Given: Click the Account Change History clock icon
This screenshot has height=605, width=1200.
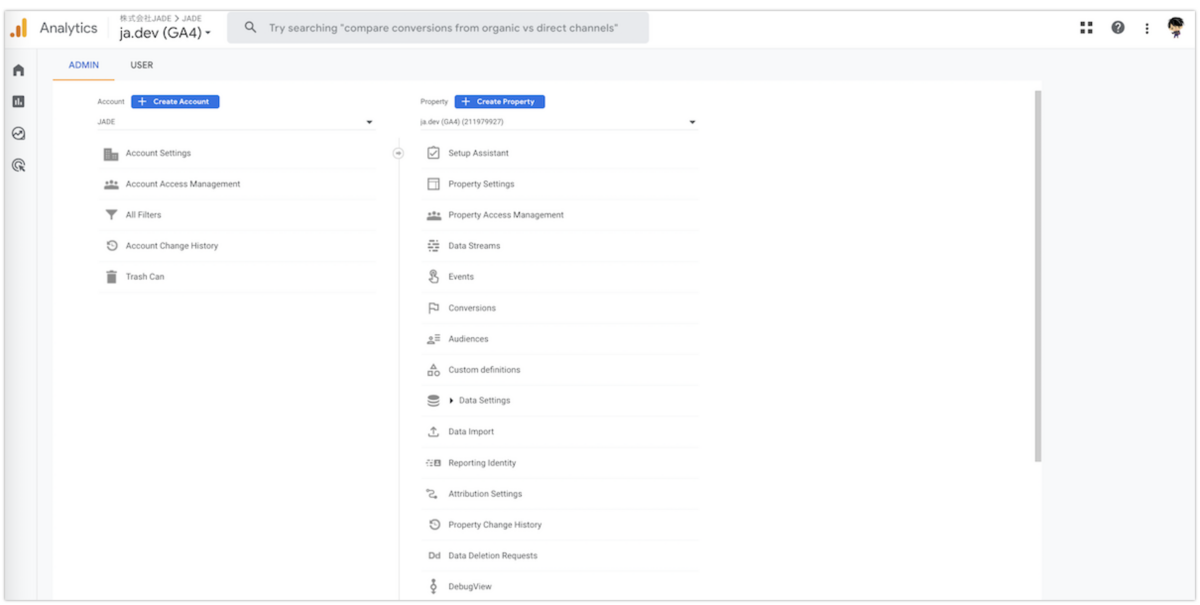Looking at the screenshot, I should (111, 246).
